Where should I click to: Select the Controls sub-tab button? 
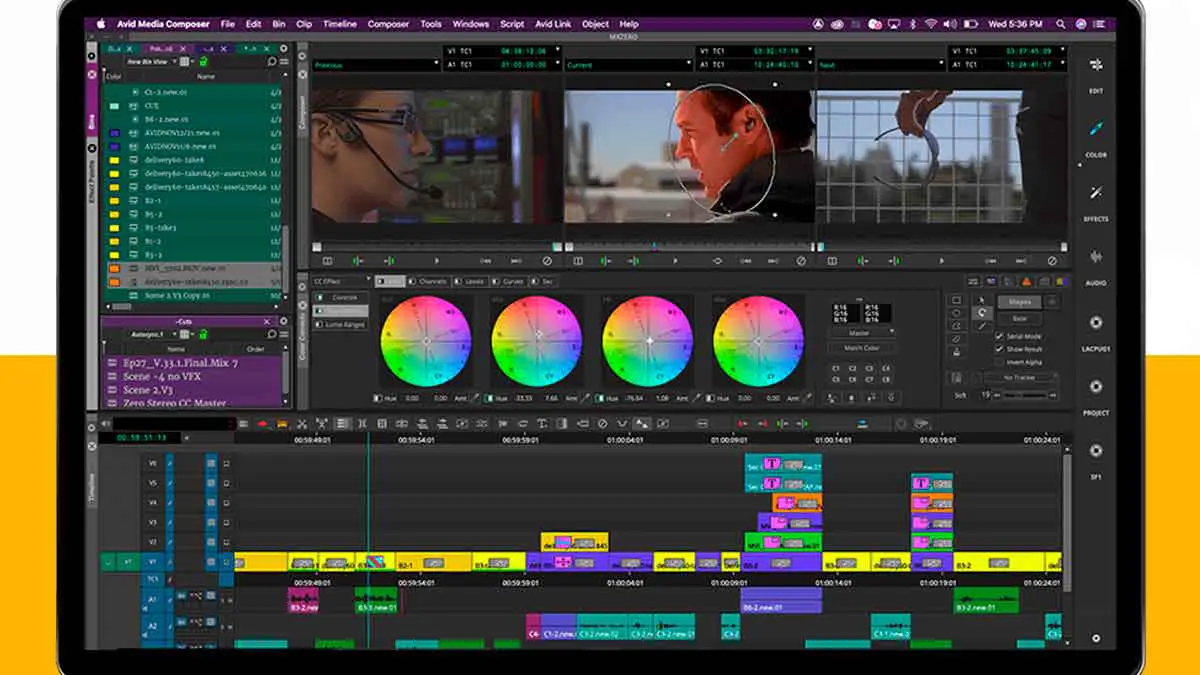point(341,297)
